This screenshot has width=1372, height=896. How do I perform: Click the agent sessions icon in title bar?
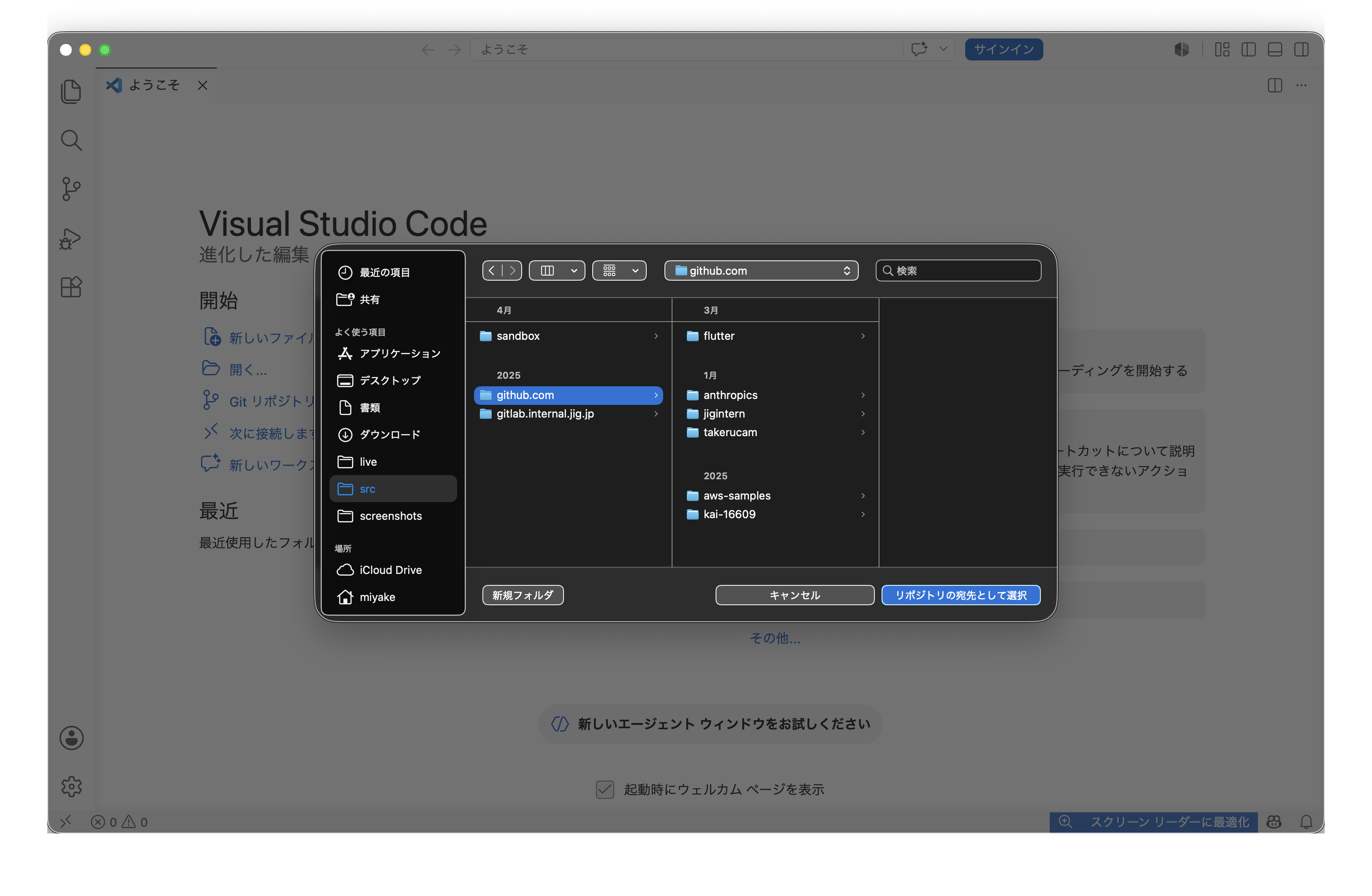[1182, 49]
